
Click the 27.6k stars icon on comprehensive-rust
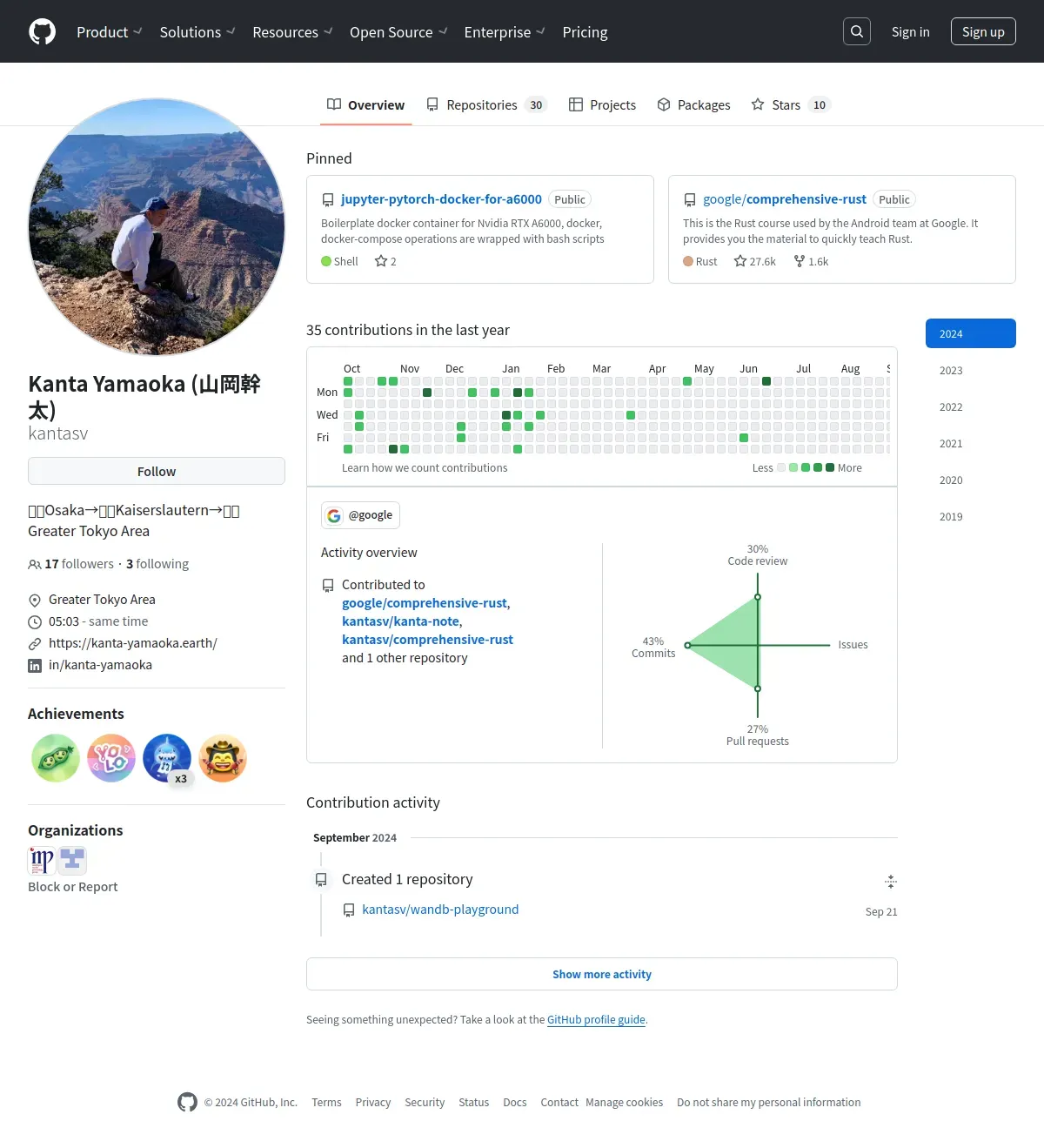click(x=740, y=261)
